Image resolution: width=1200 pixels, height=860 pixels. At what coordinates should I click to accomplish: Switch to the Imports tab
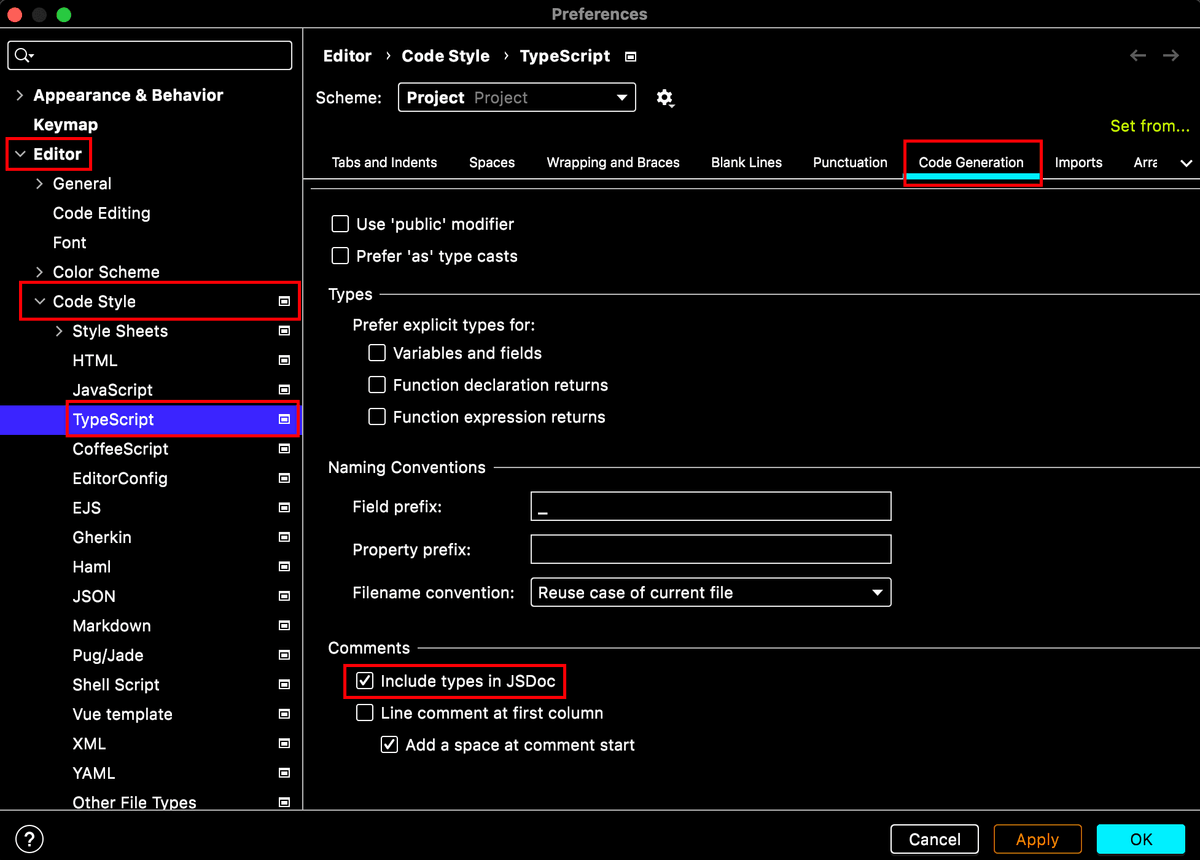[1078, 162]
